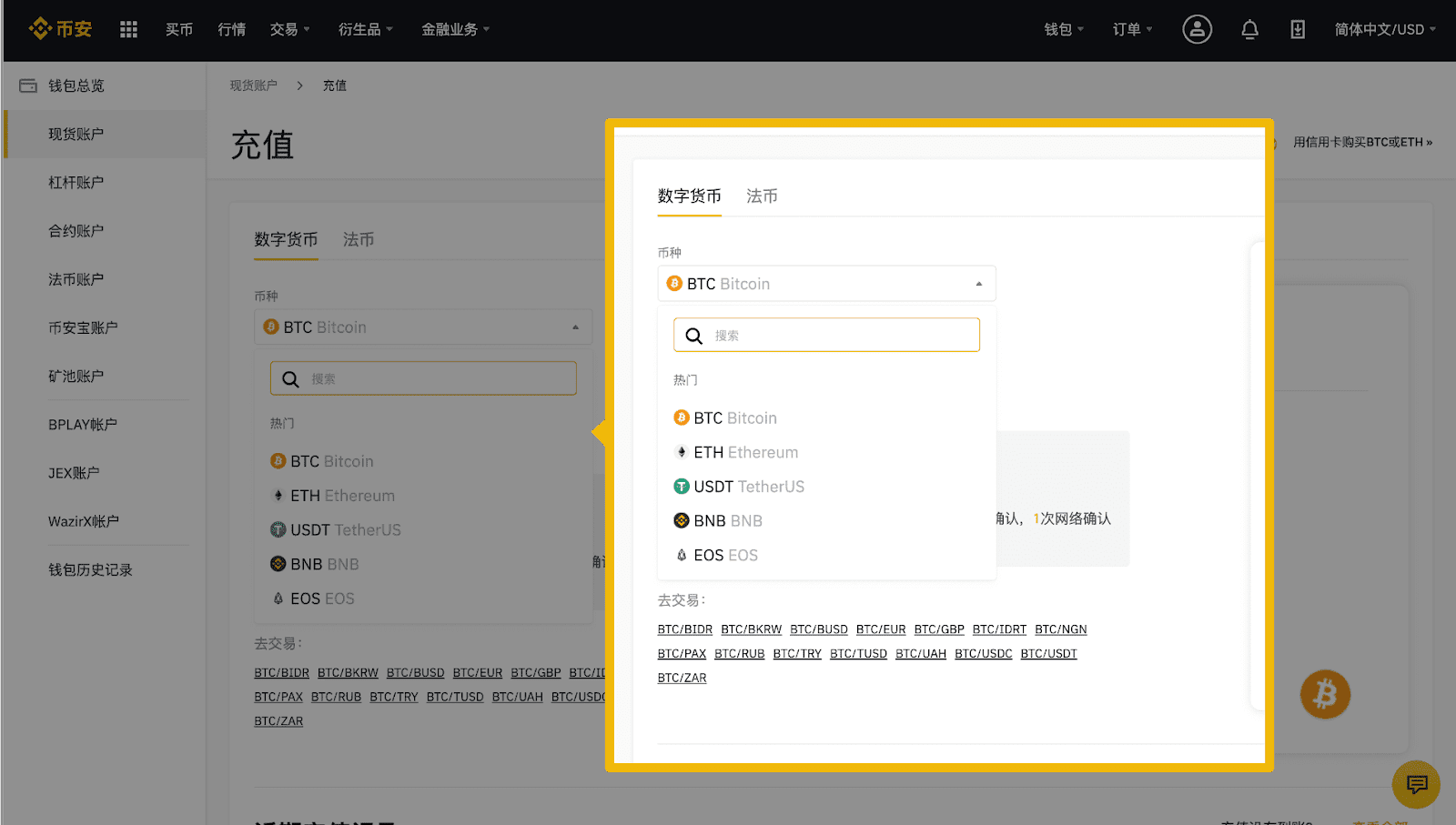The image size is (1456, 825).
Task: Click 现货账户 in the breadcrumb
Action: coord(253,86)
